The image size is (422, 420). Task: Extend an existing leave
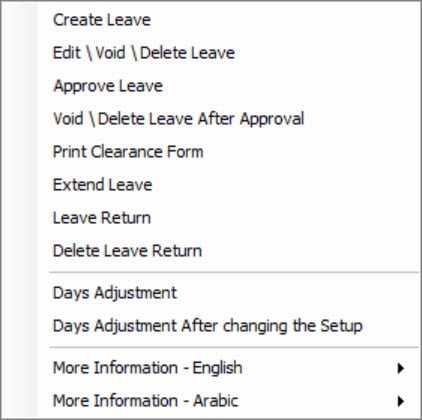[228, 185]
